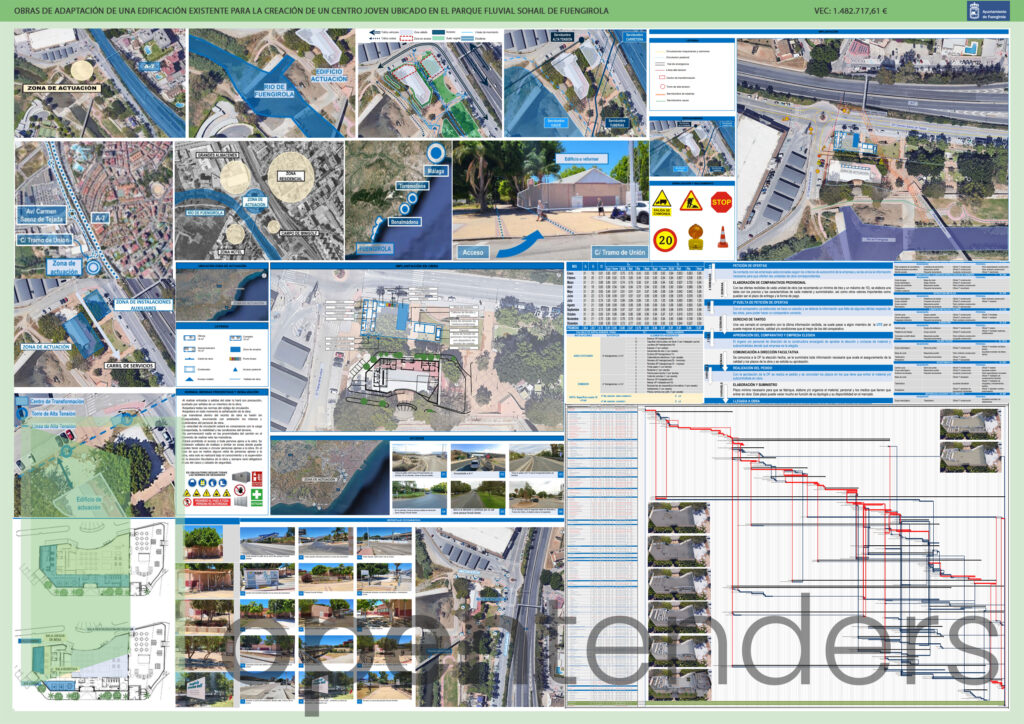This screenshot has width=1024, height=724.
Task: Click the OBRAS DE ADAPTACIÓN poster title
Action: 311,10
